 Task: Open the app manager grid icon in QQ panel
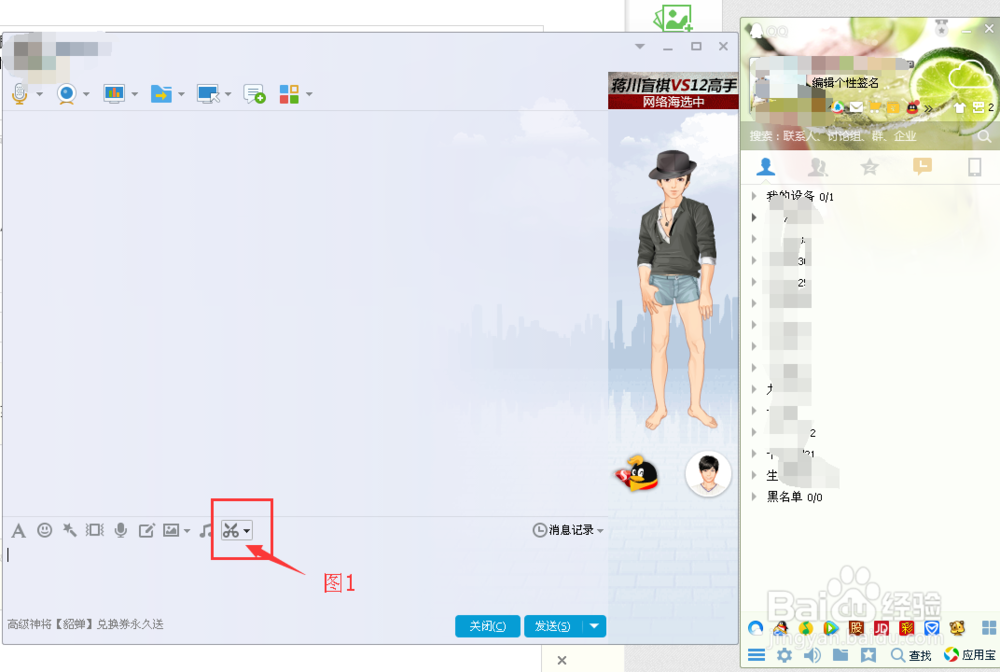(x=989, y=628)
